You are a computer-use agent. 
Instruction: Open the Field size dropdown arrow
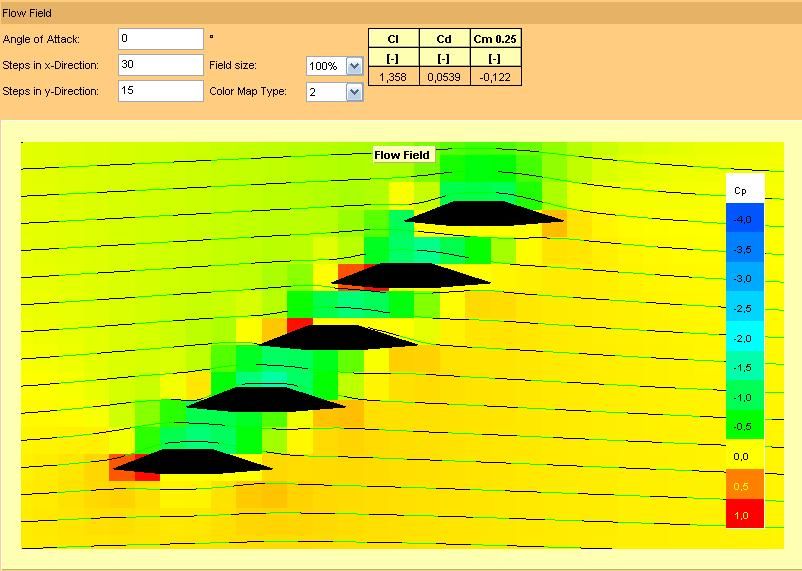[x=354, y=66]
